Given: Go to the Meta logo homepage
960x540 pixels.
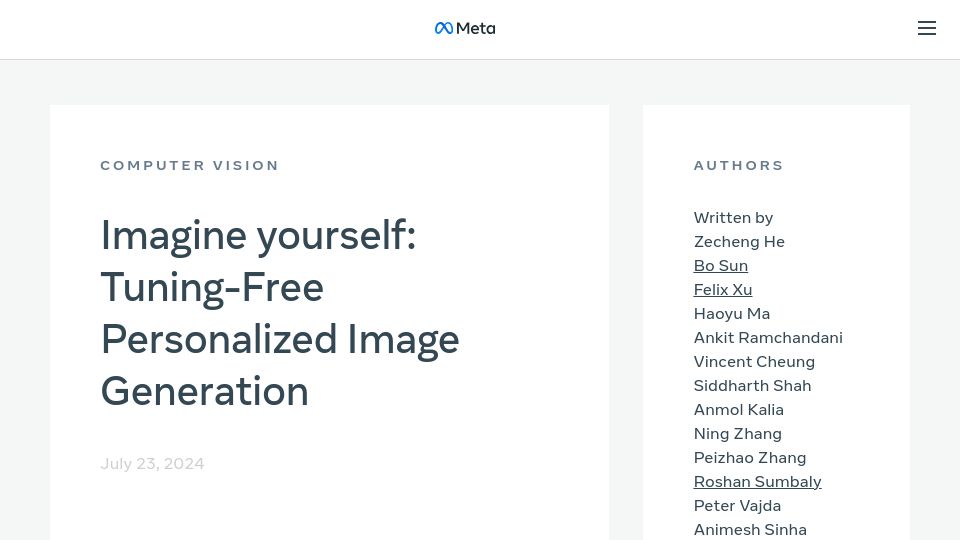Looking at the screenshot, I should tap(465, 28).
